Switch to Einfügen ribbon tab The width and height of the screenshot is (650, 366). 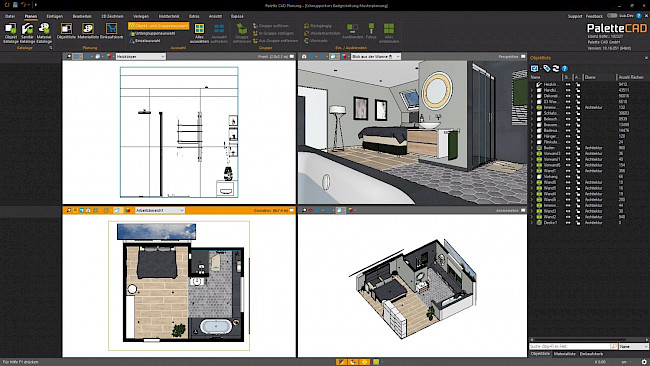pyautogui.click(x=55, y=16)
